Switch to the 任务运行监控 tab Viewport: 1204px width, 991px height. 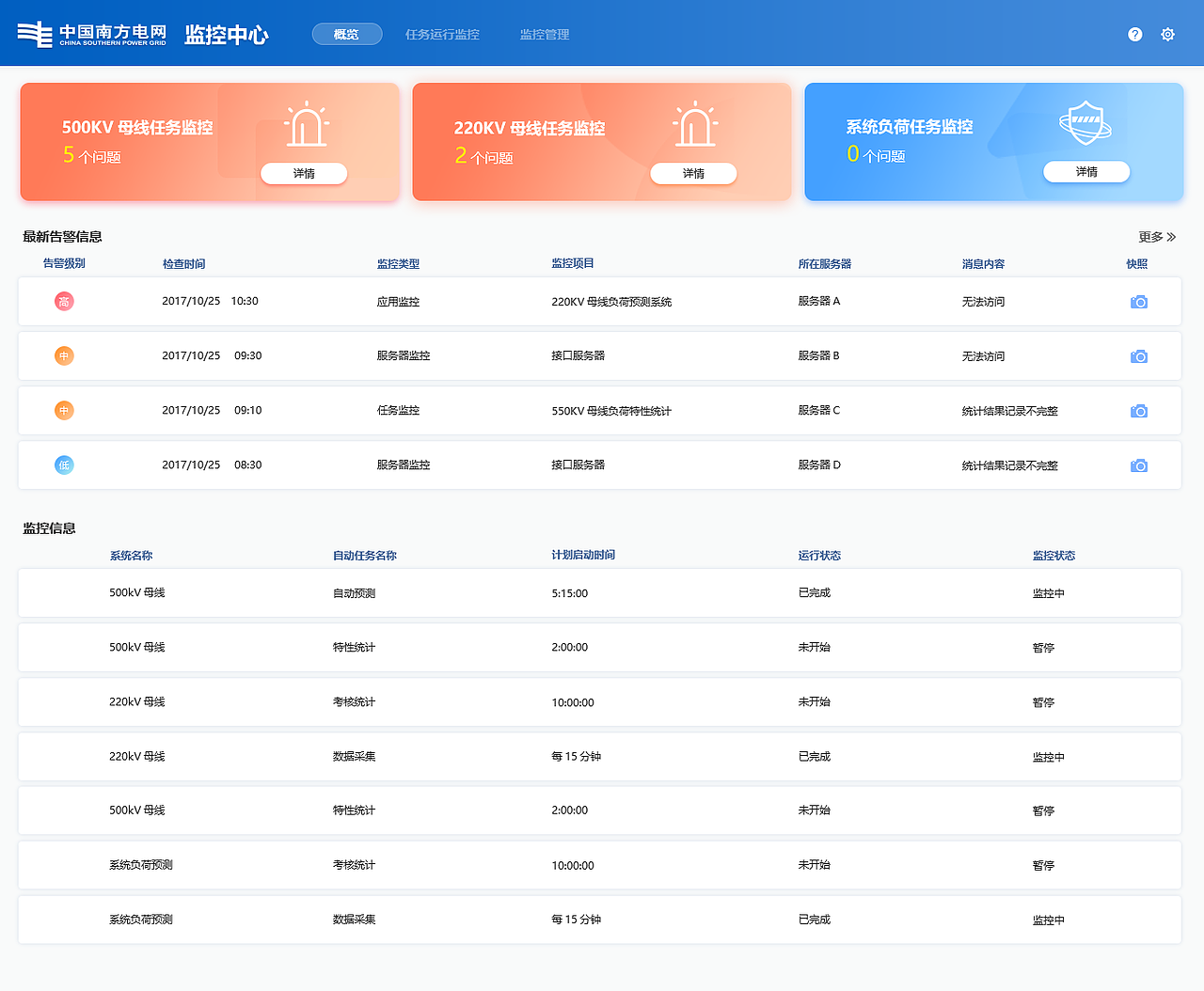coord(442,34)
